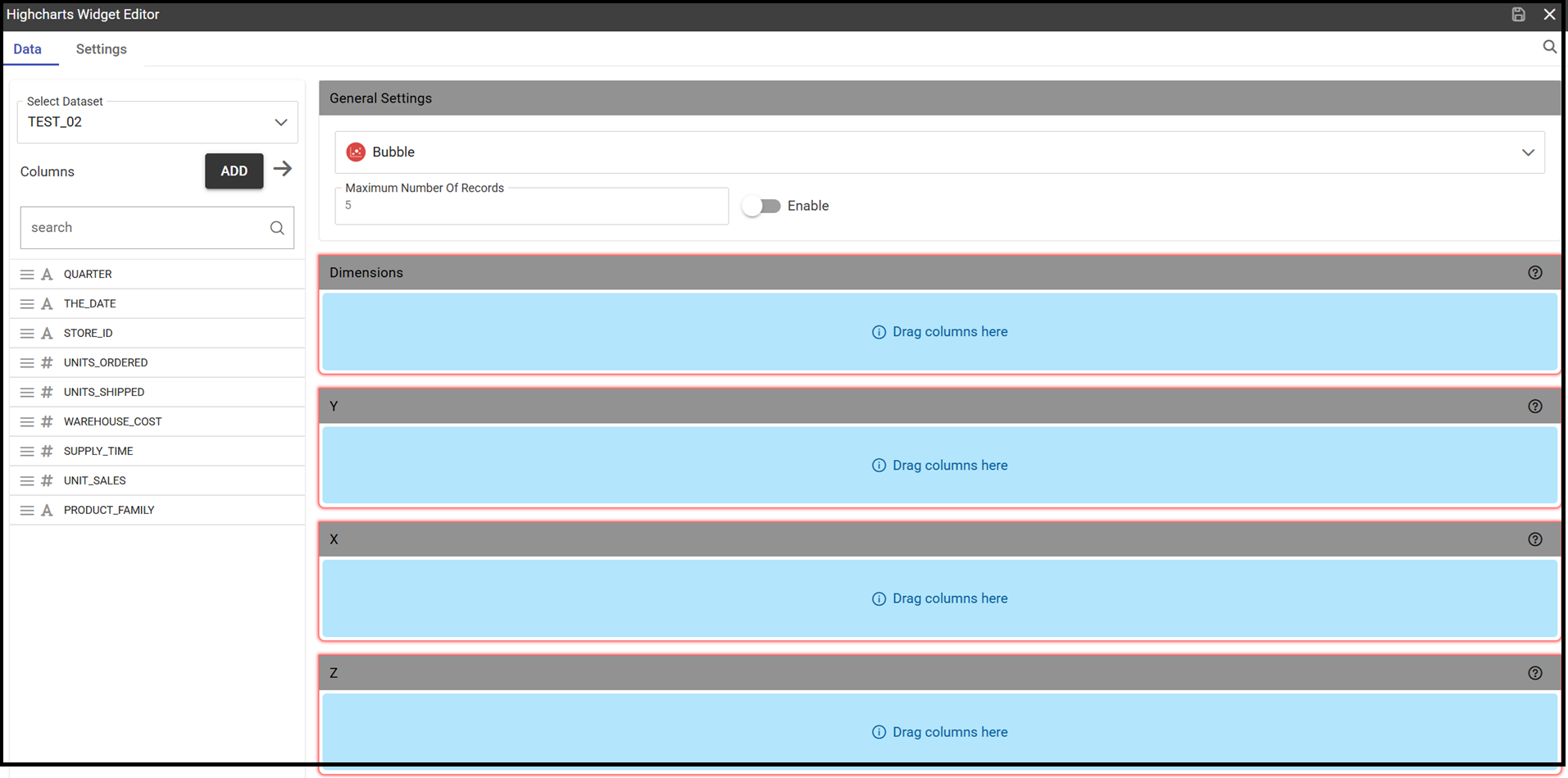The height and width of the screenshot is (778, 1568).
Task: Select the QUARTER column name
Action: (88, 275)
